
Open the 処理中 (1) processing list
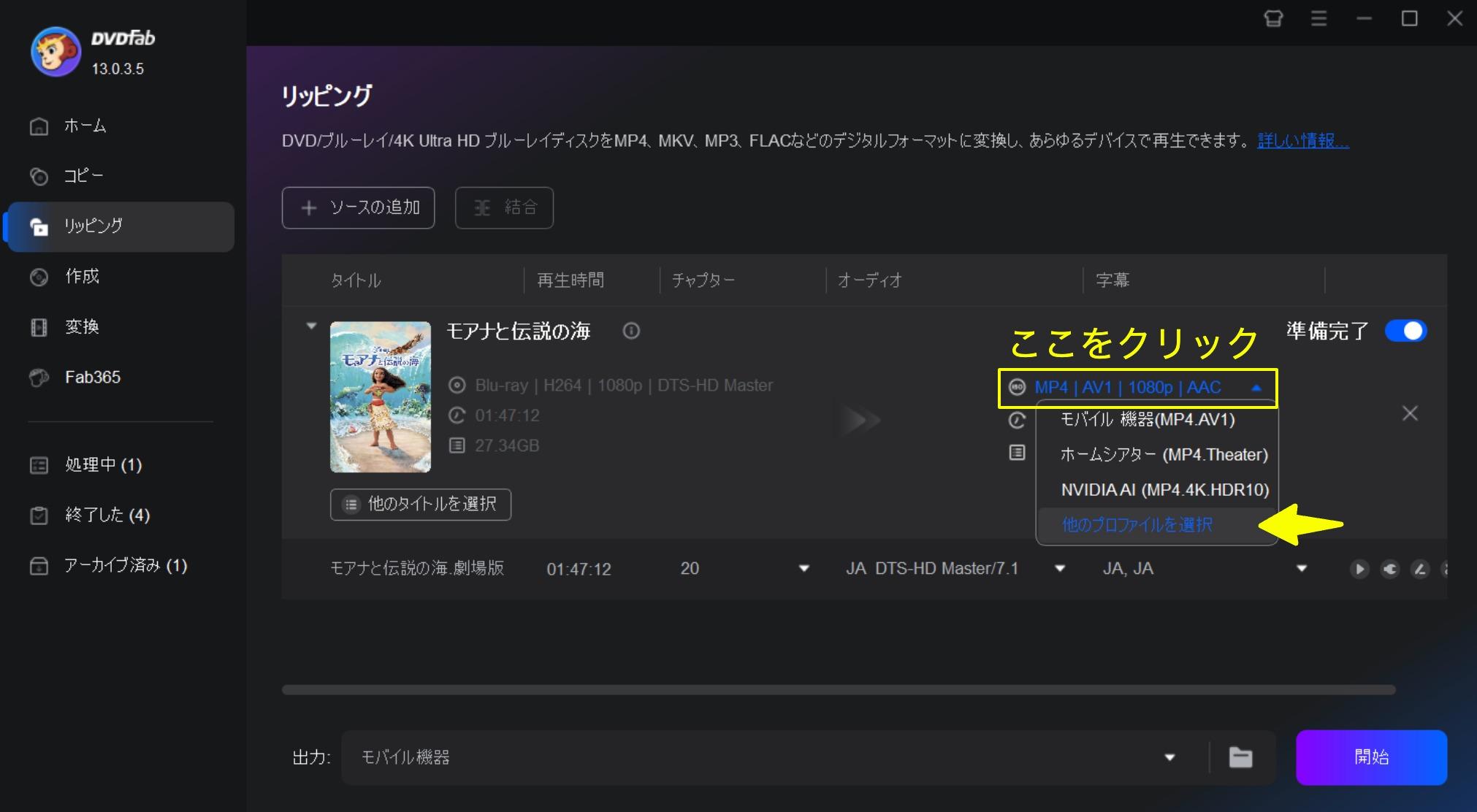104,465
